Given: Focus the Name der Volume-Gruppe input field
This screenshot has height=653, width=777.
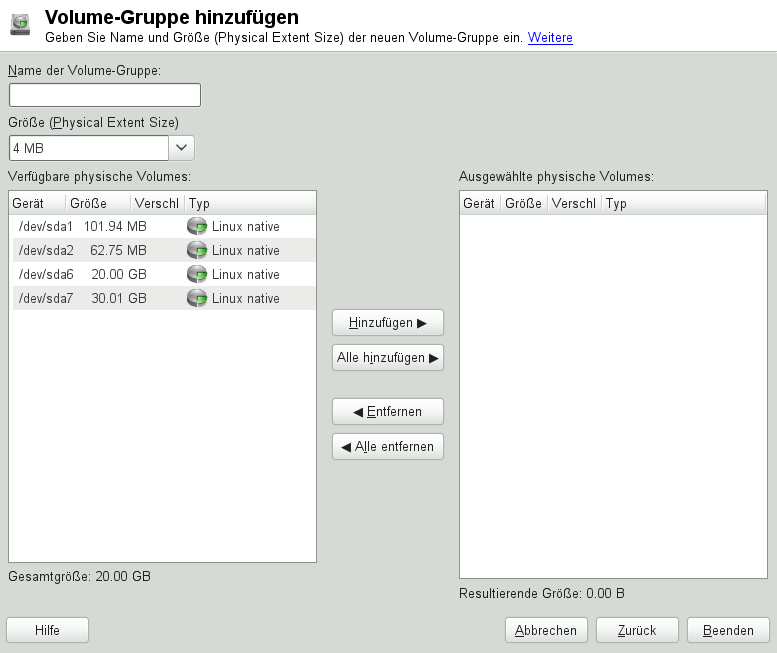Looking at the screenshot, I should [105, 95].
